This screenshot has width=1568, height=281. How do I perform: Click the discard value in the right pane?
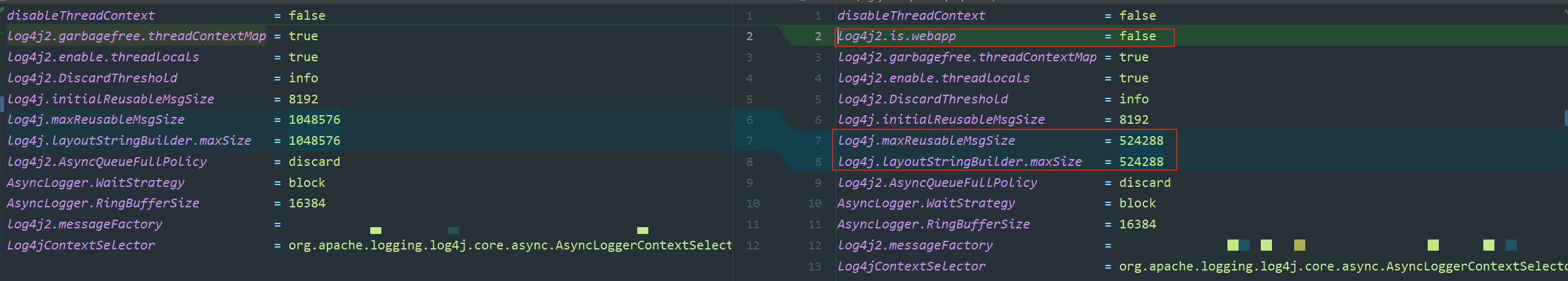[x=1145, y=183]
